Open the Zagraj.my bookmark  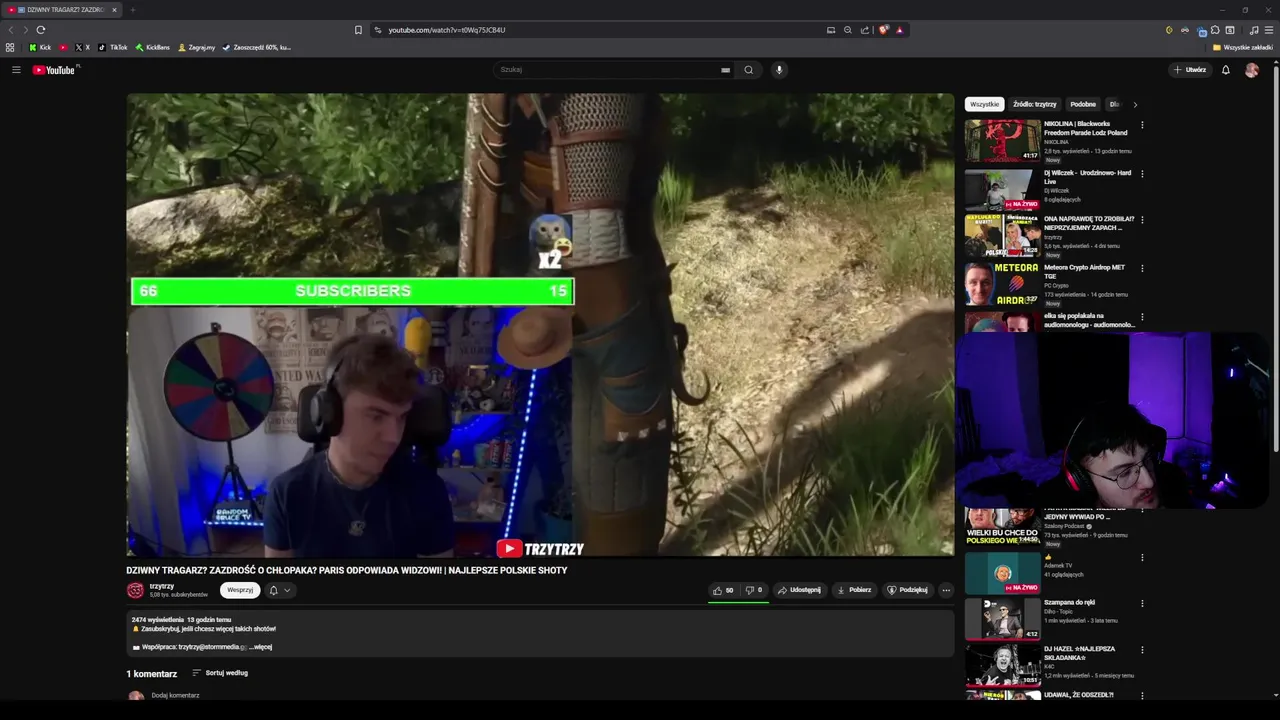[196, 47]
